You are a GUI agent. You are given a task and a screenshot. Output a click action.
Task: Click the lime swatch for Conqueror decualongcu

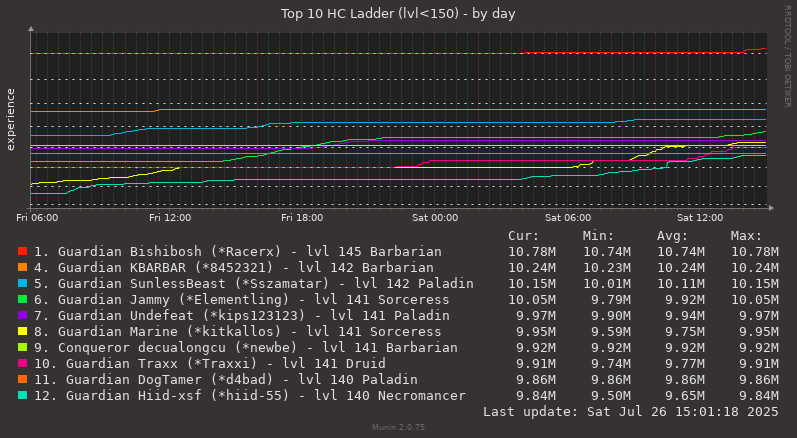point(22,347)
